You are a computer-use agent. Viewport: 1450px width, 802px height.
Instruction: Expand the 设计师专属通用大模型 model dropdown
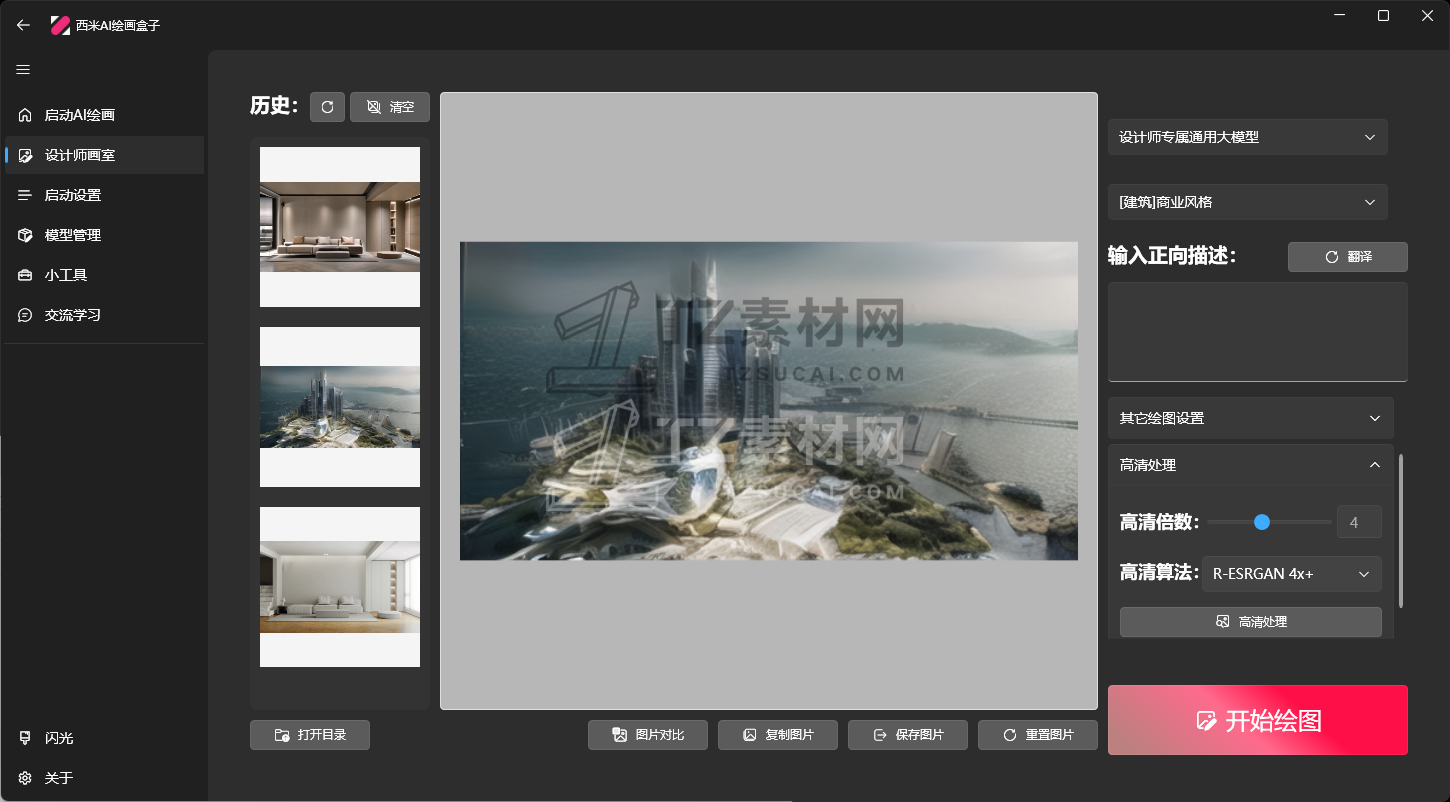click(1247, 137)
